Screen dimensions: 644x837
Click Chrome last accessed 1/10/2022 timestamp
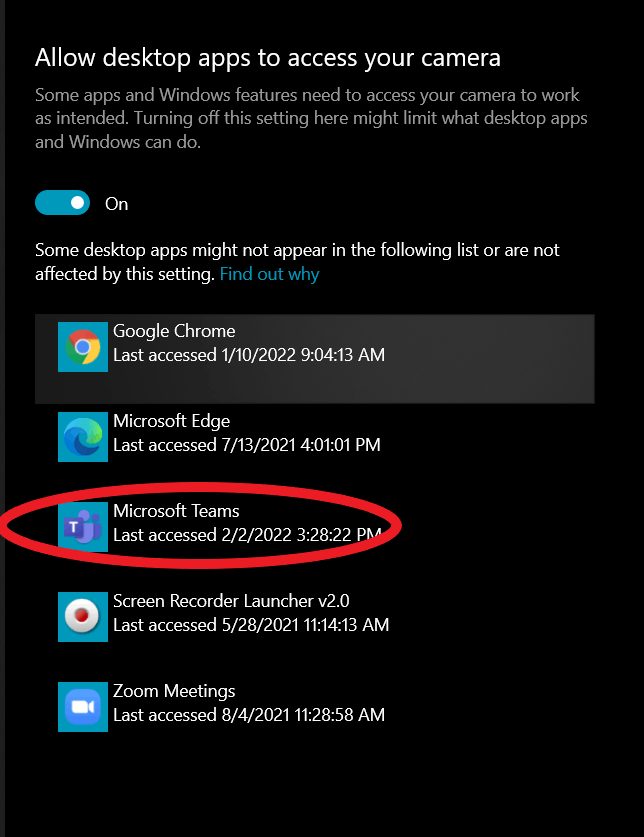(x=249, y=355)
